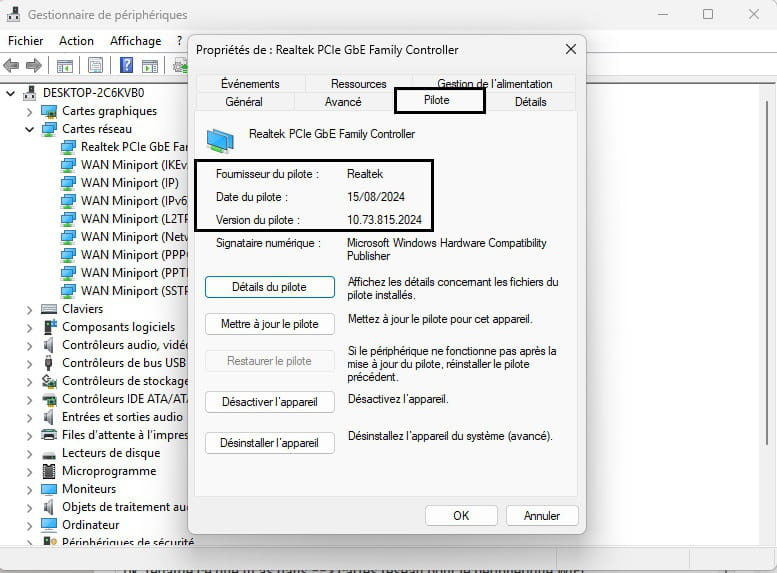Expand the Lecteurs de disque node
Screen dimensions: 777x573
click(x=29, y=454)
